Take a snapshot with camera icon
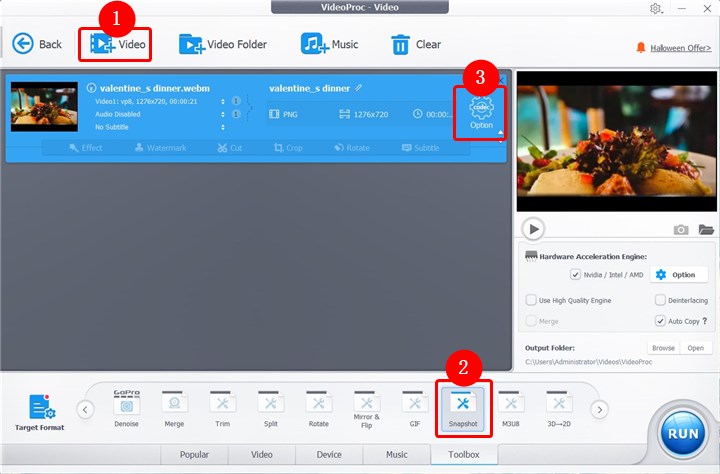Viewport: 720px width, 474px height. point(681,229)
